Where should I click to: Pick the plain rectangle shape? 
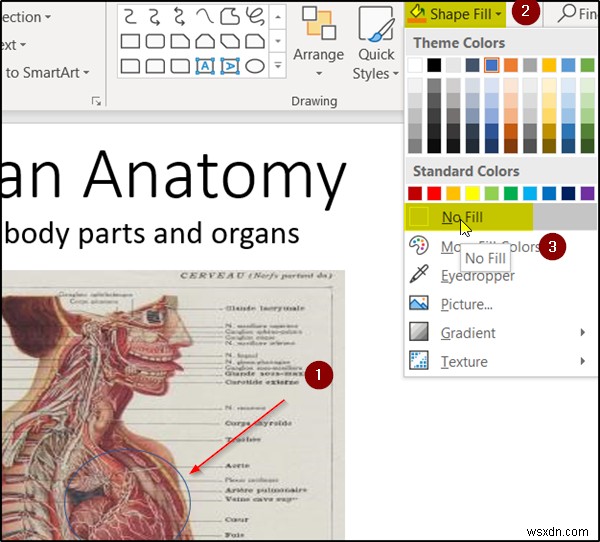(x=130, y=41)
